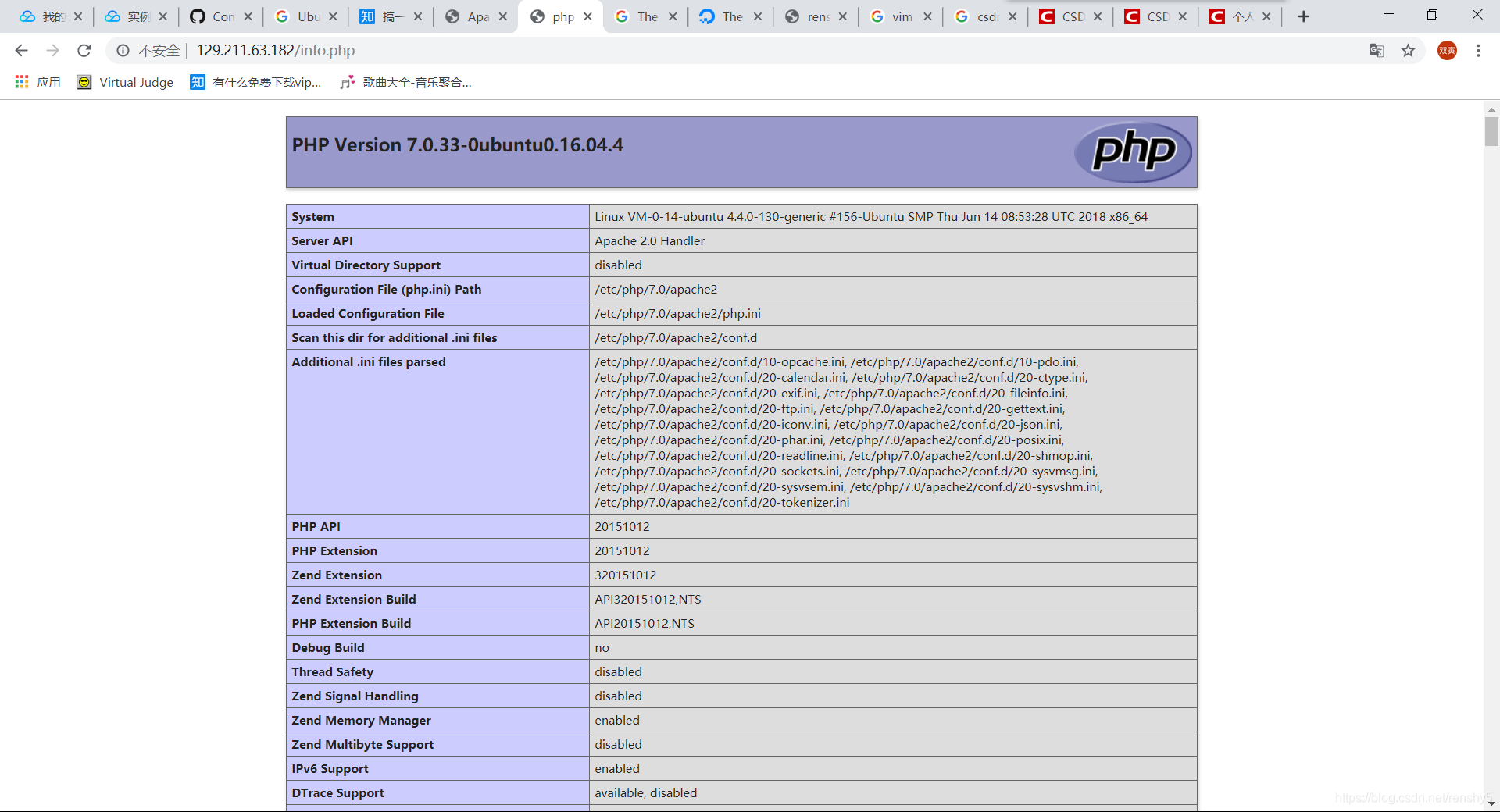Select the IPv6 Support label
The height and width of the screenshot is (812, 1500).
point(330,769)
